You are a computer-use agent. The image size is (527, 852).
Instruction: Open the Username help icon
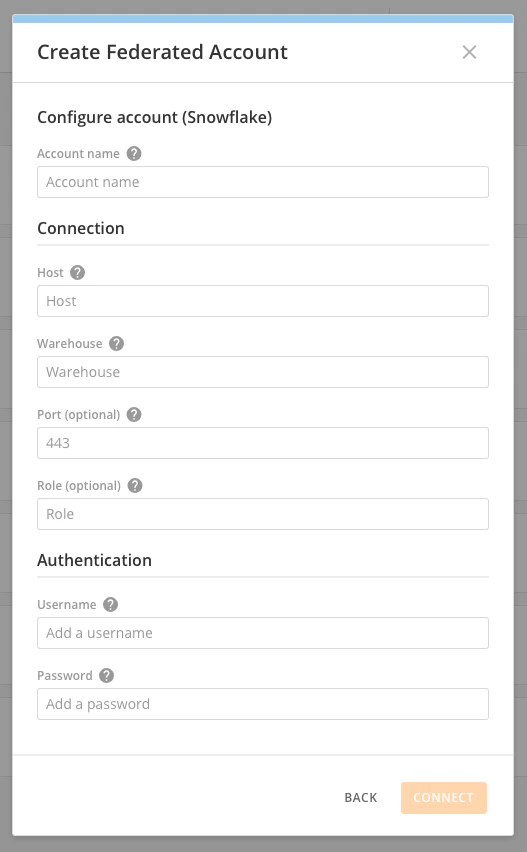tap(110, 605)
